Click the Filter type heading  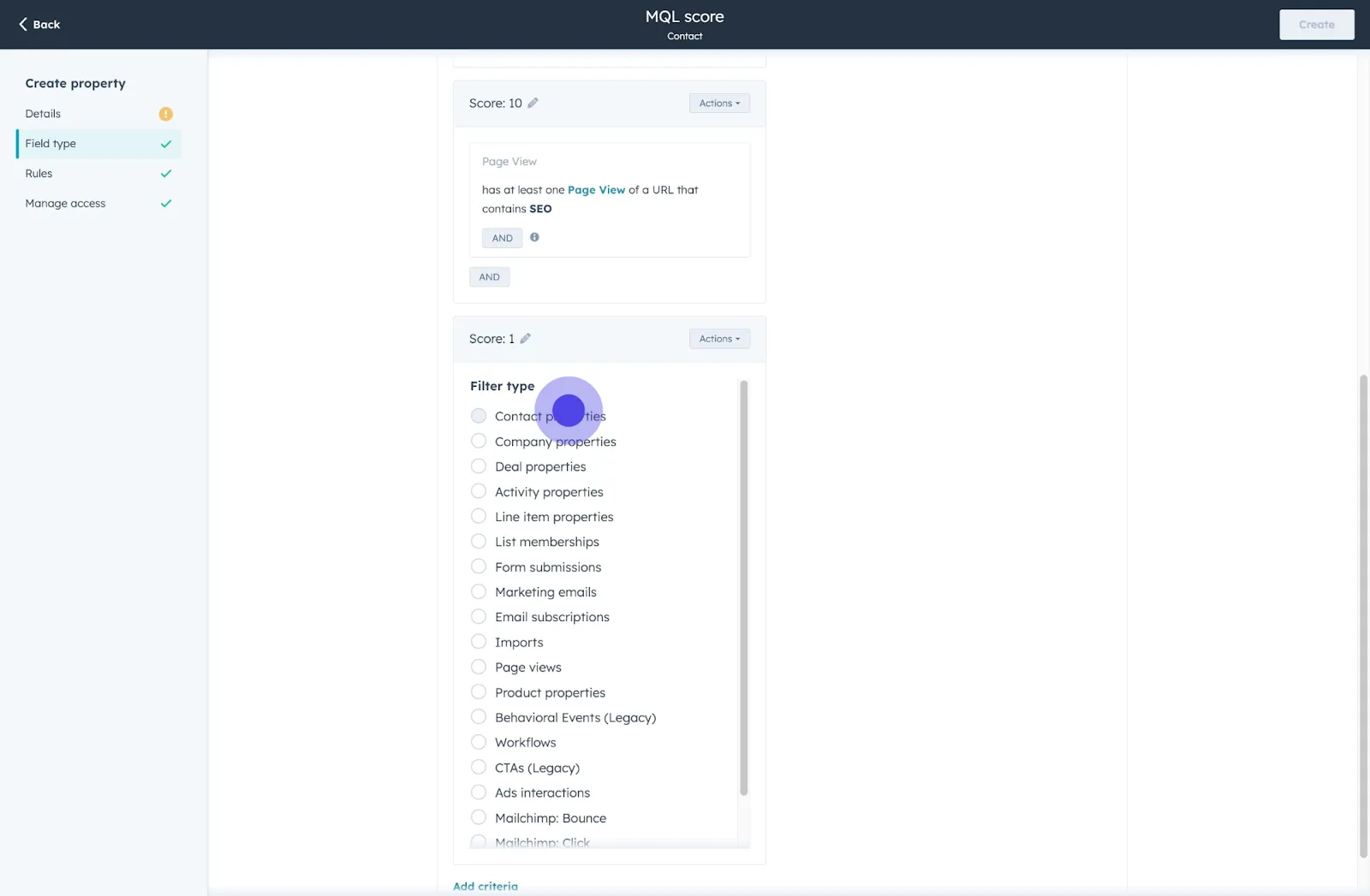pyautogui.click(x=502, y=386)
